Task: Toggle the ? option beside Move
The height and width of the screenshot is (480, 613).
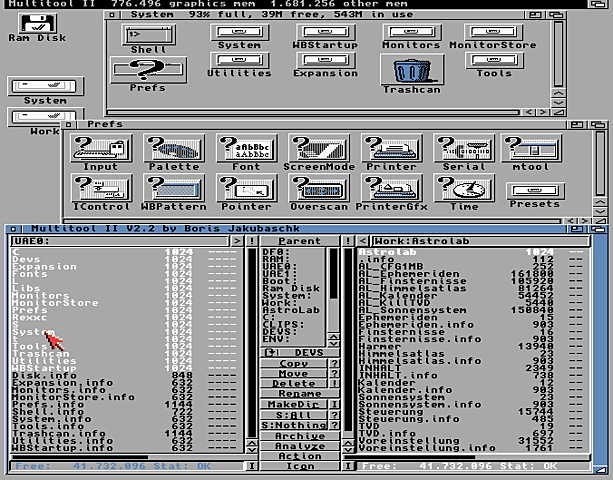Action: (x=334, y=373)
